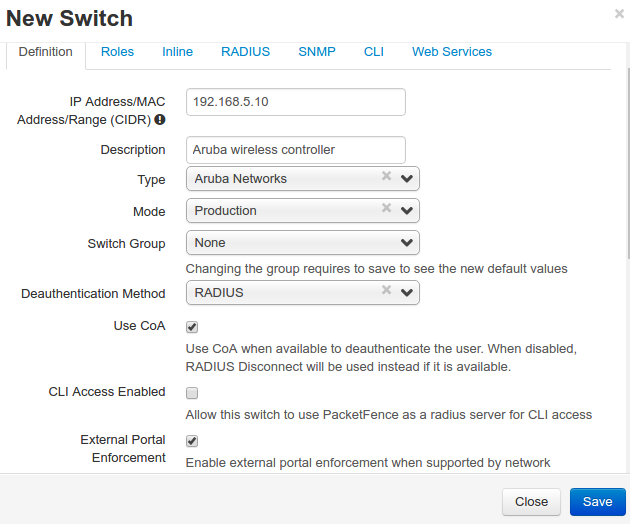
Task: Open the Deauthentication Method dropdown arrow
Action: coord(407,293)
